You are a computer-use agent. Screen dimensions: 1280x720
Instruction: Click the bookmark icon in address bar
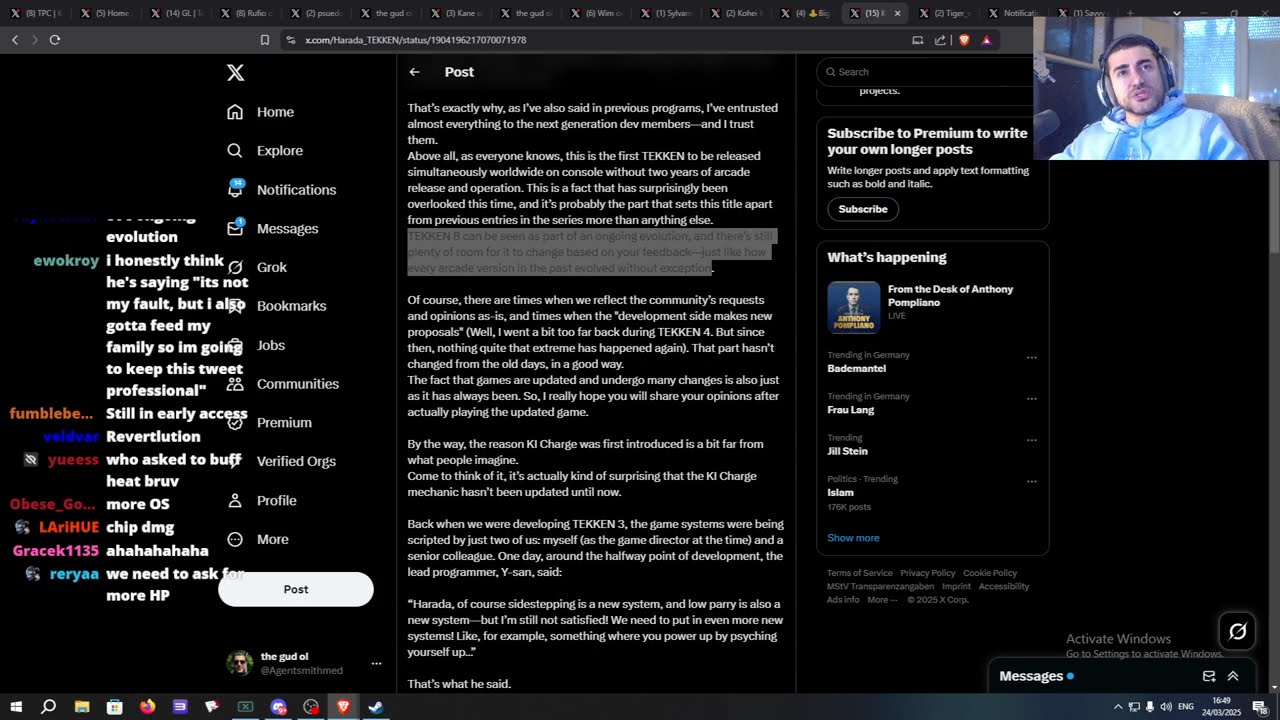[x=264, y=40]
